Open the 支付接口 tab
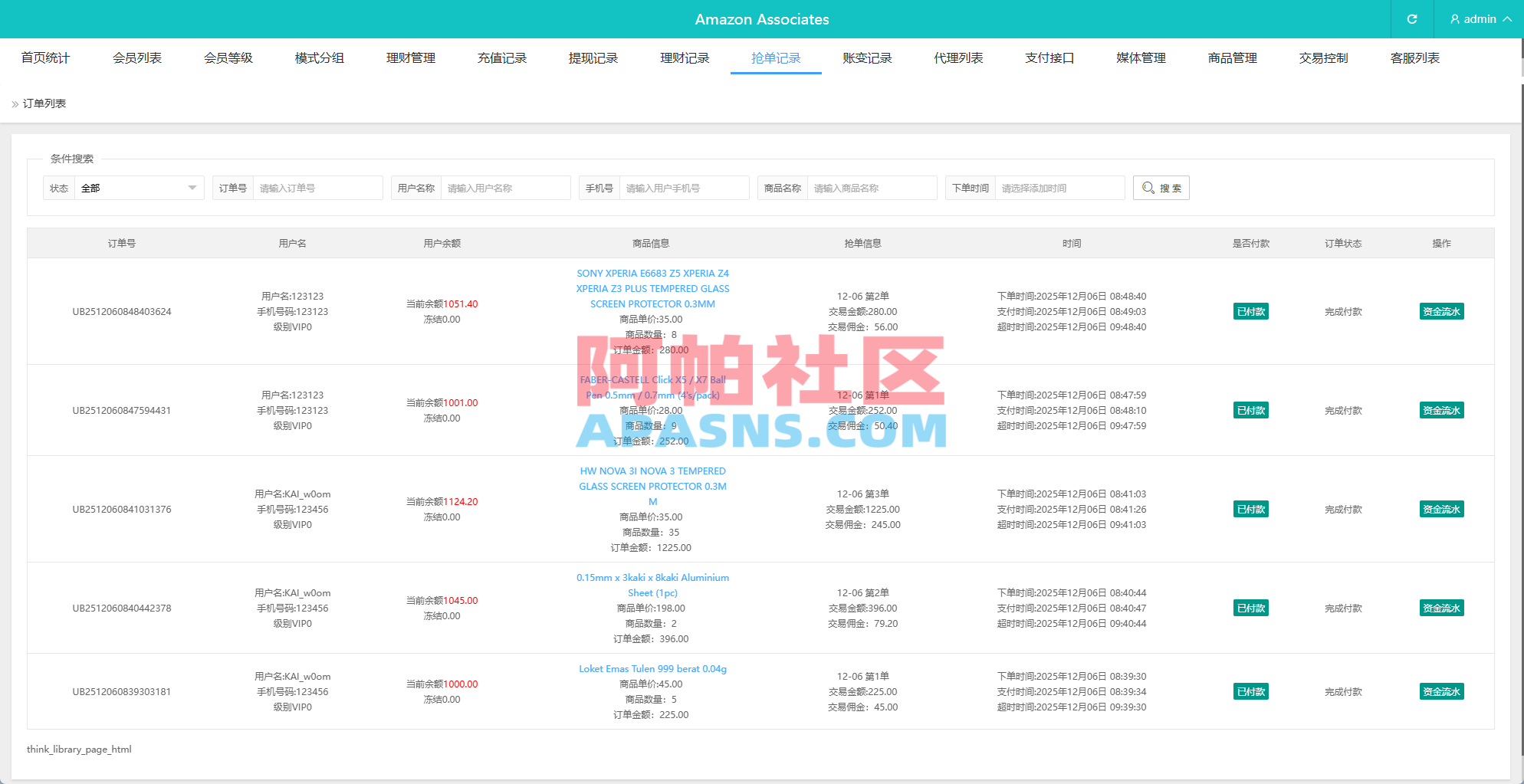1524x784 pixels. pos(1049,57)
